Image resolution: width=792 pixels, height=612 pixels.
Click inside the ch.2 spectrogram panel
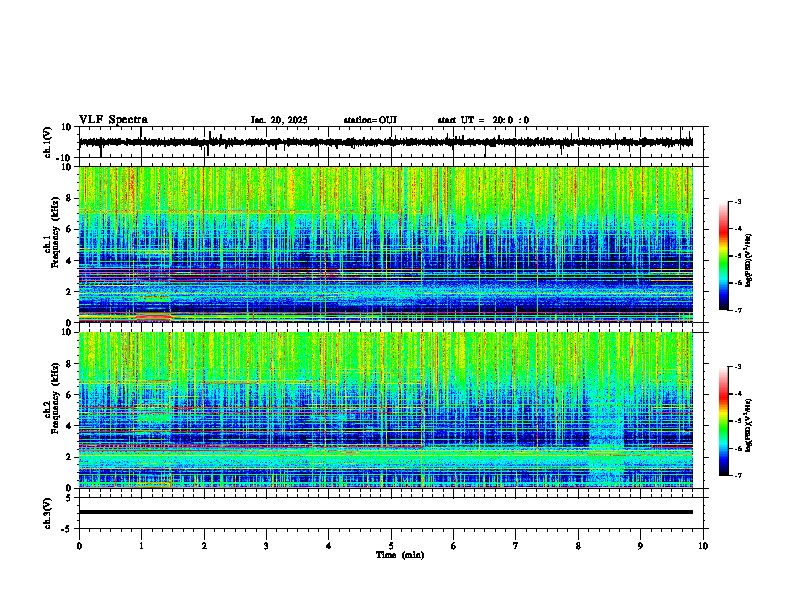pyautogui.click(x=386, y=410)
